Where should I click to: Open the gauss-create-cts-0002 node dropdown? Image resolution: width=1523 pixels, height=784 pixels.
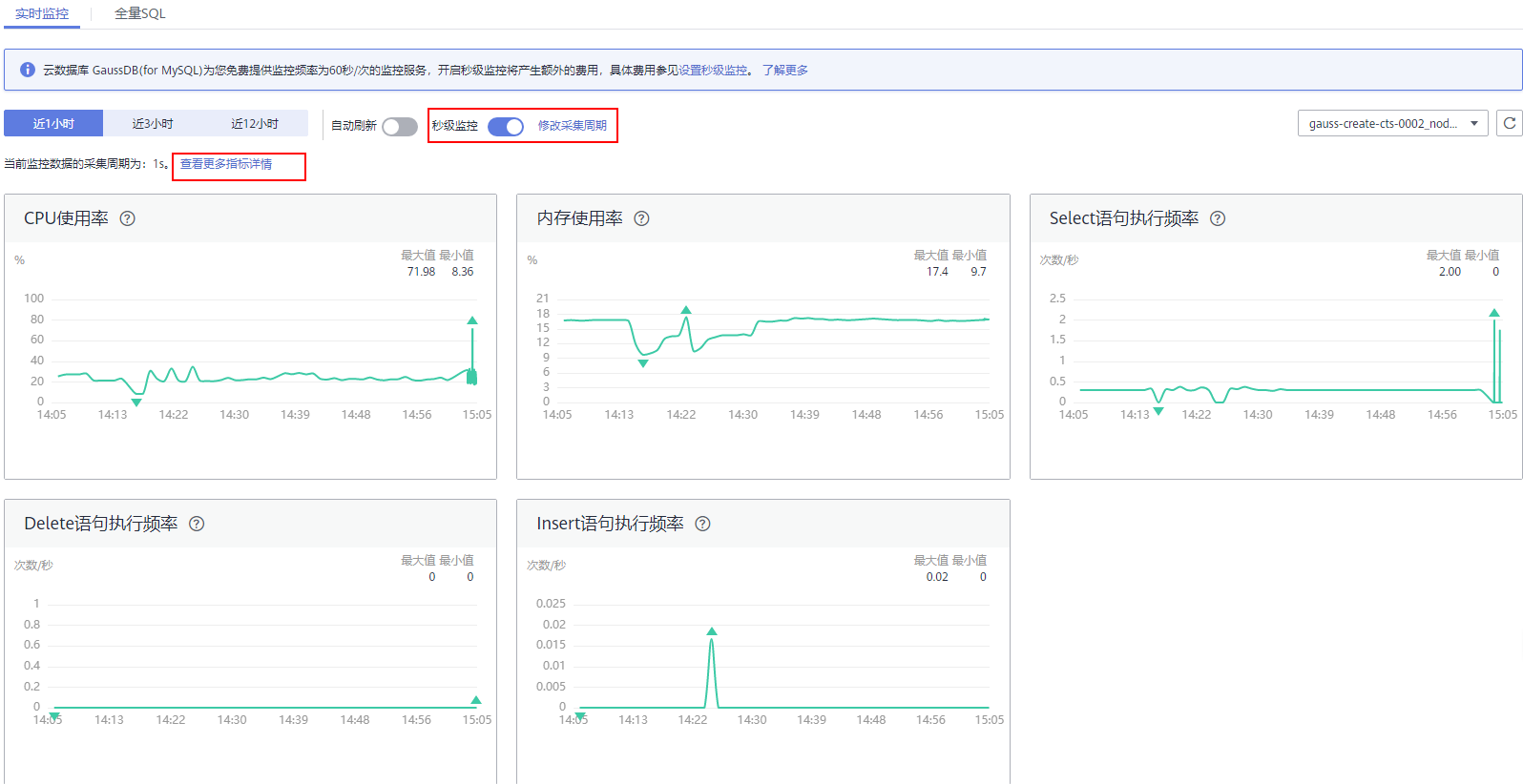pyautogui.click(x=1392, y=123)
